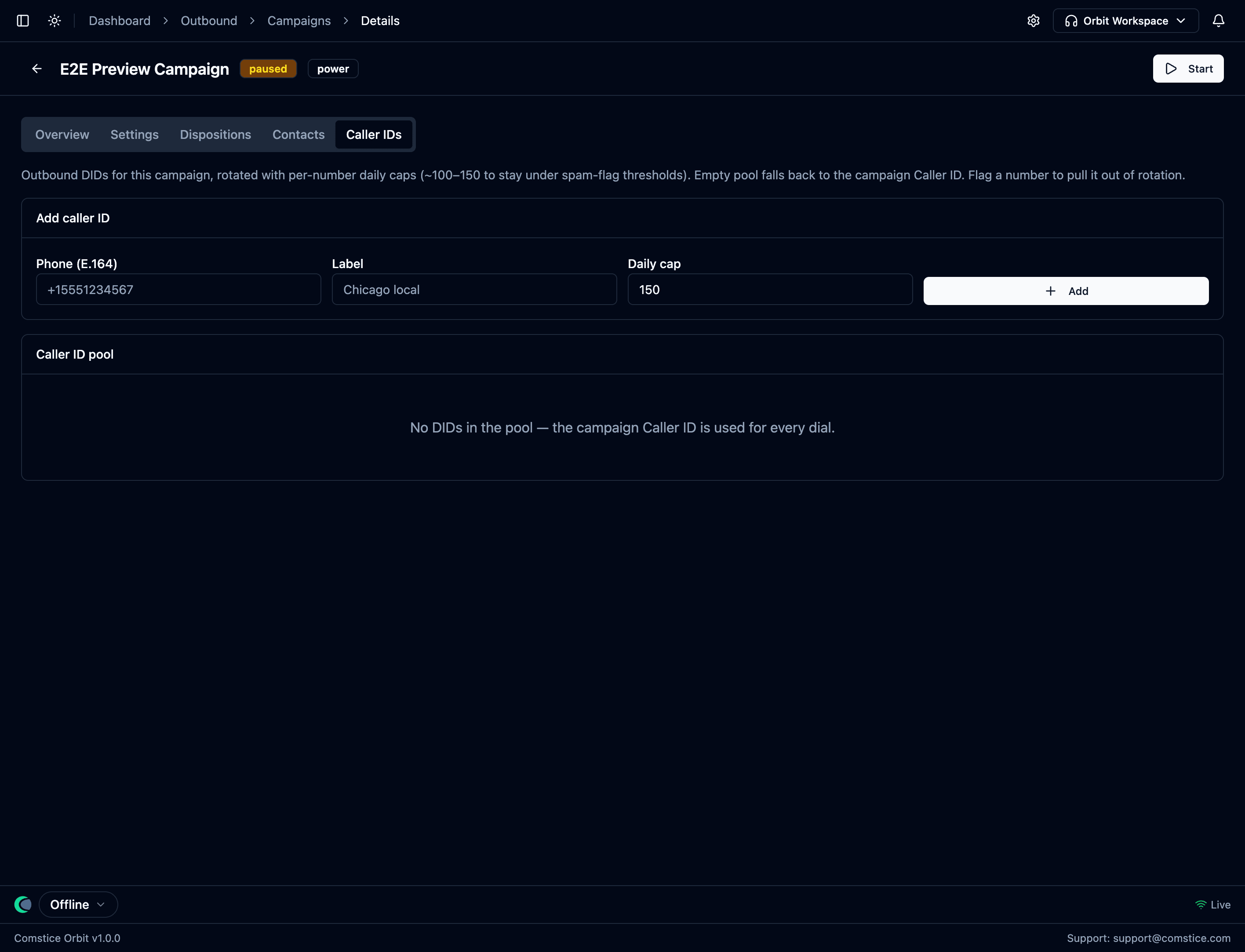Image resolution: width=1245 pixels, height=952 pixels.
Task: Expand the Orbit Workspace dropdown
Action: click(x=1125, y=21)
